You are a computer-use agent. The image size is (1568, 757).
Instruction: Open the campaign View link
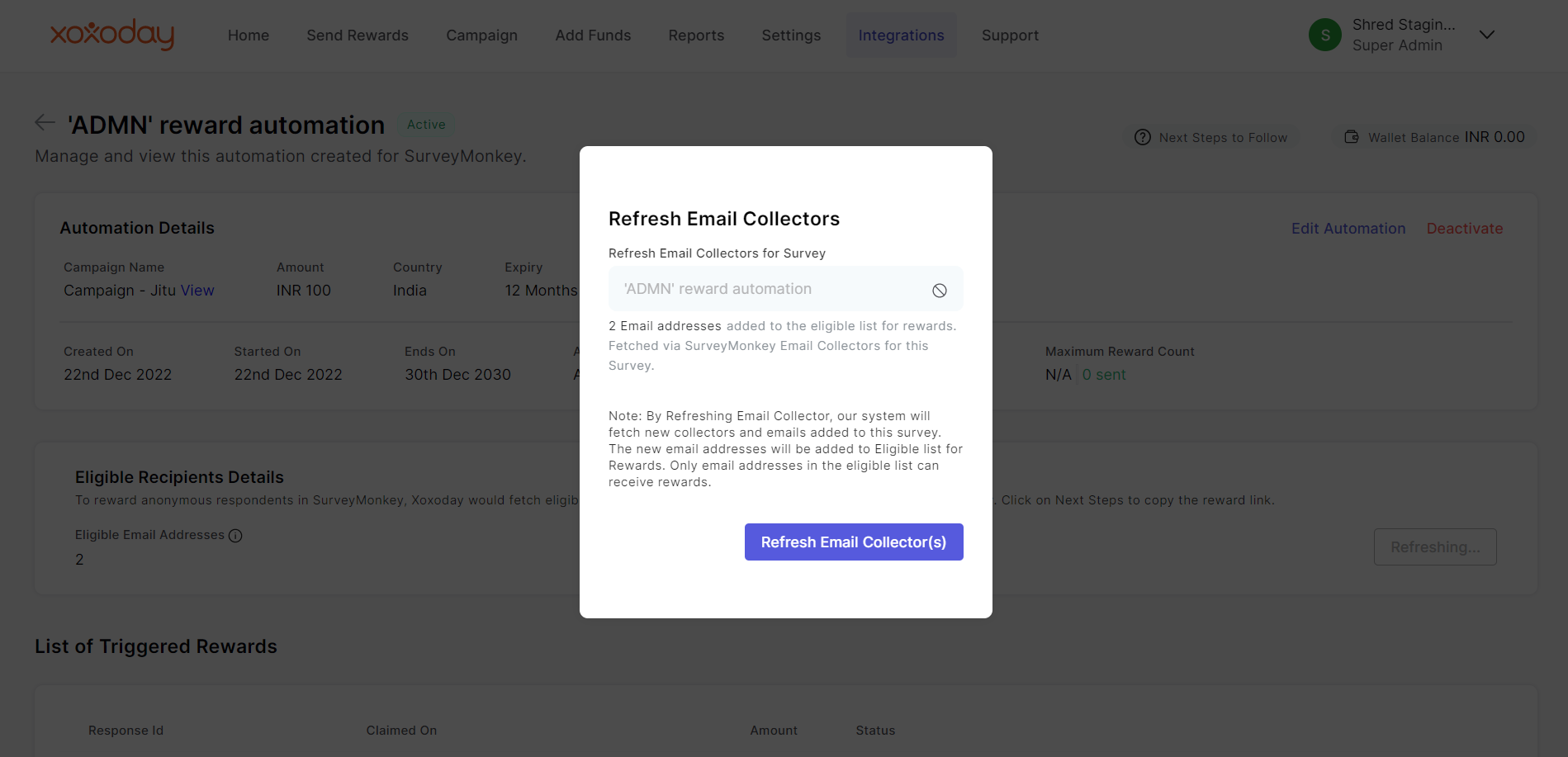tap(197, 291)
